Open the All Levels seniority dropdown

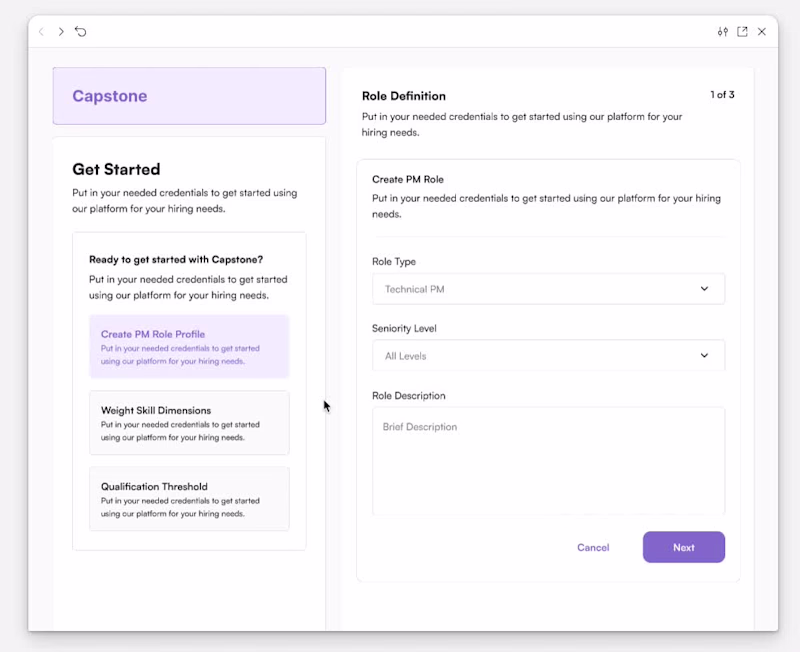pos(548,356)
